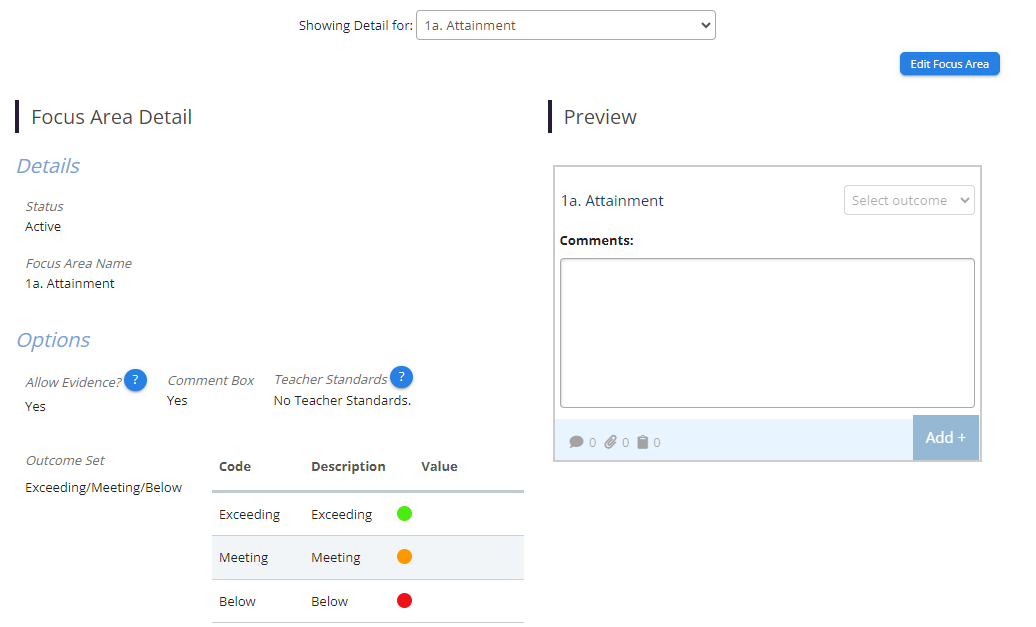Click the red Below color dot
Viewport: 1036px width, 627px height.
pos(404,601)
